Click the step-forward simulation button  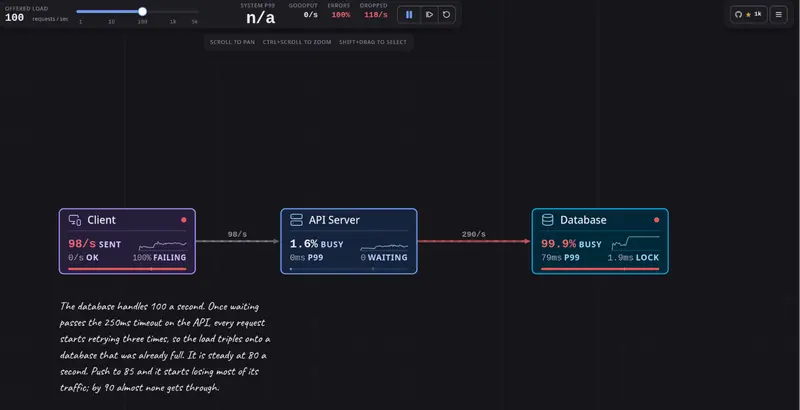[429, 15]
